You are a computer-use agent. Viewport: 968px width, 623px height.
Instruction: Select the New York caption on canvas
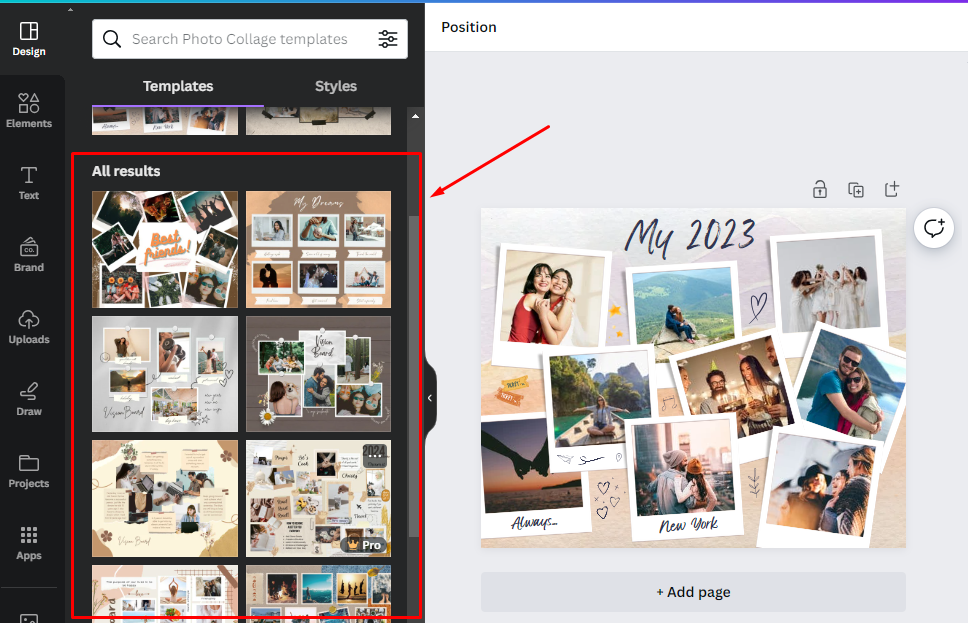click(x=688, y=525)
